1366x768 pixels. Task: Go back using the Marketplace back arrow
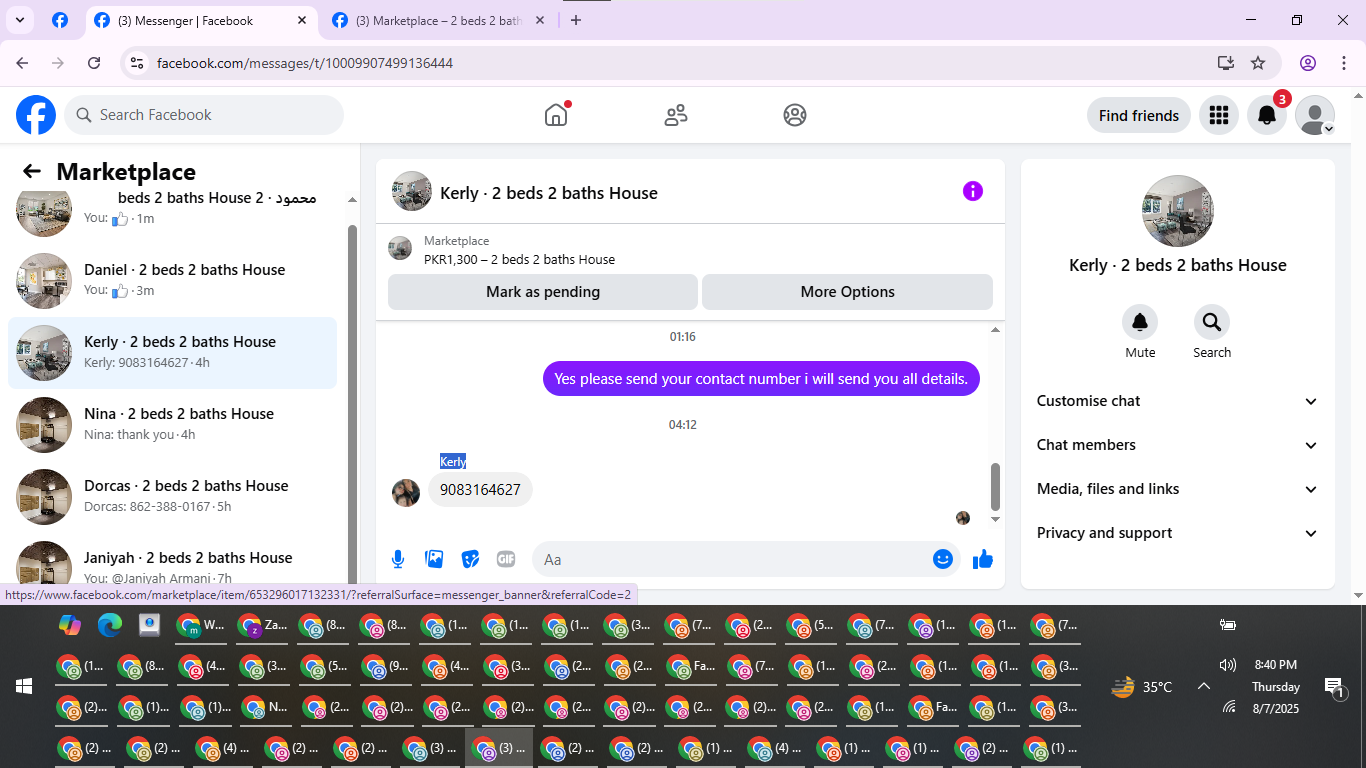click(32, 171)
